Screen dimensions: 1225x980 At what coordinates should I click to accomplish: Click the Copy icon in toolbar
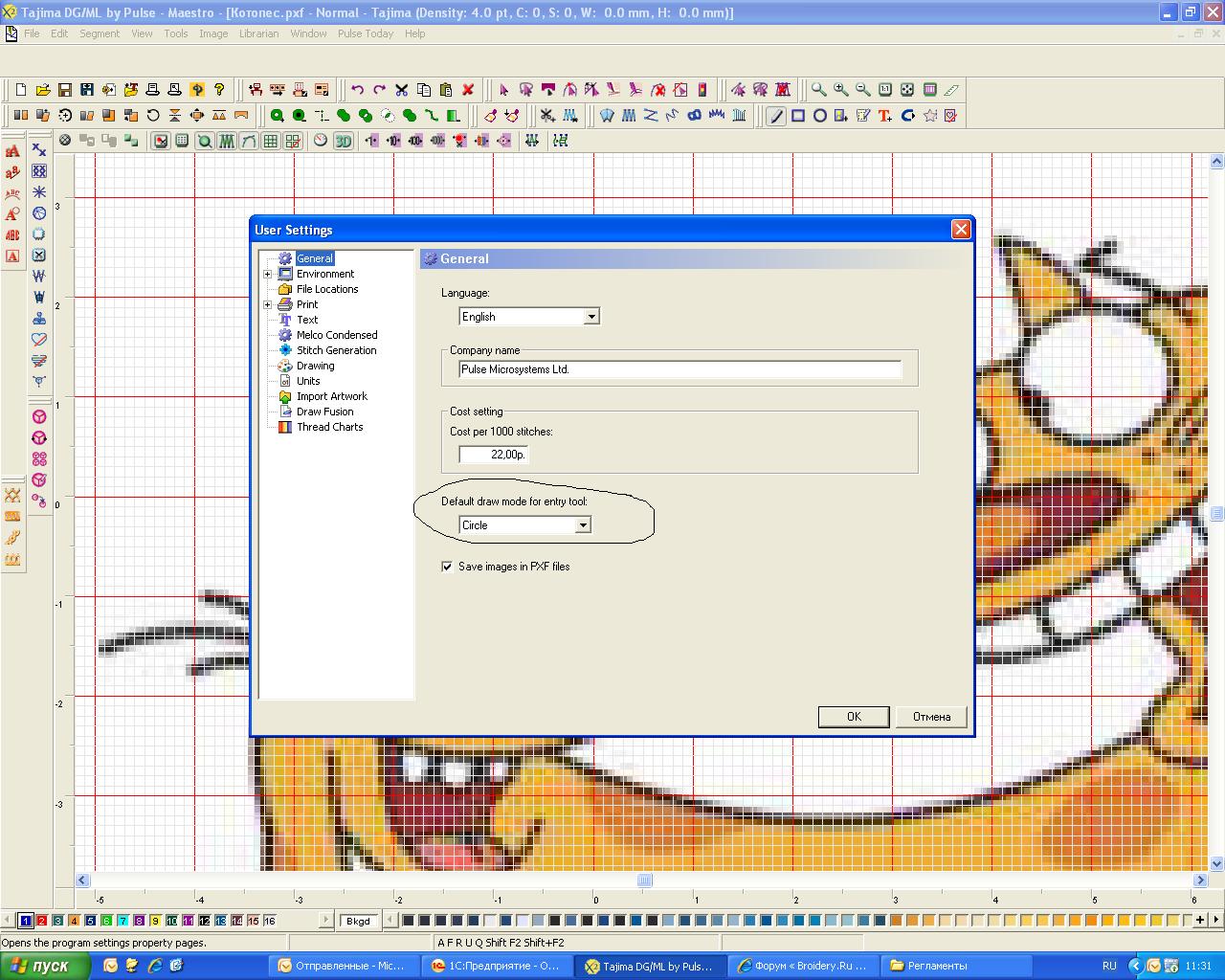pos(424,90)
